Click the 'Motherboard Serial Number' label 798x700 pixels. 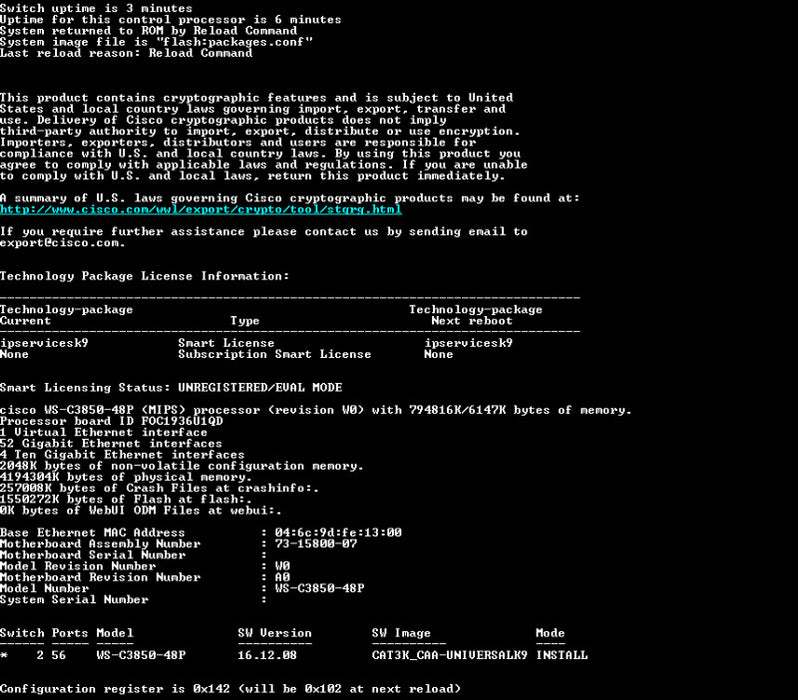pos(93,555)
